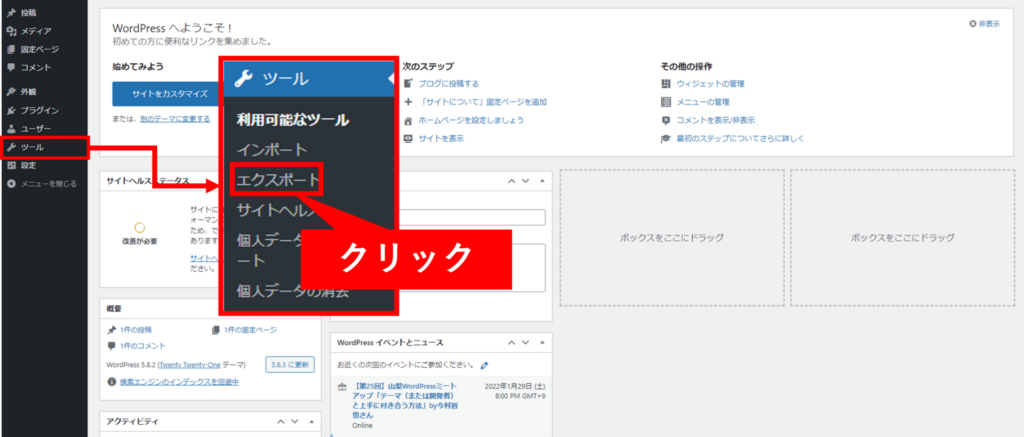Open メニューの管理 link

703,102
